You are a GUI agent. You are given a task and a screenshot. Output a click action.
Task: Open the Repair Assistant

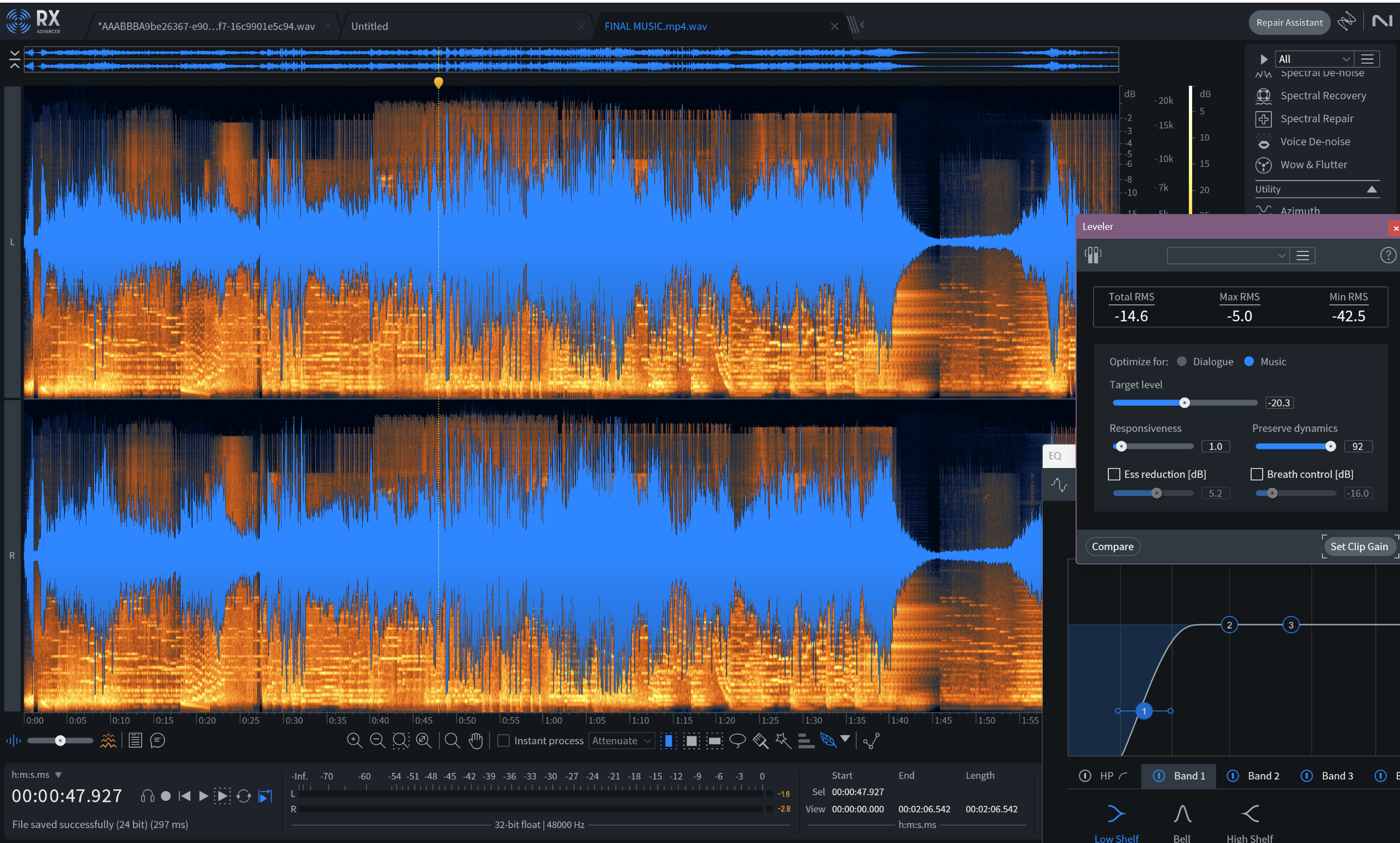click(x=1289, y=23)
